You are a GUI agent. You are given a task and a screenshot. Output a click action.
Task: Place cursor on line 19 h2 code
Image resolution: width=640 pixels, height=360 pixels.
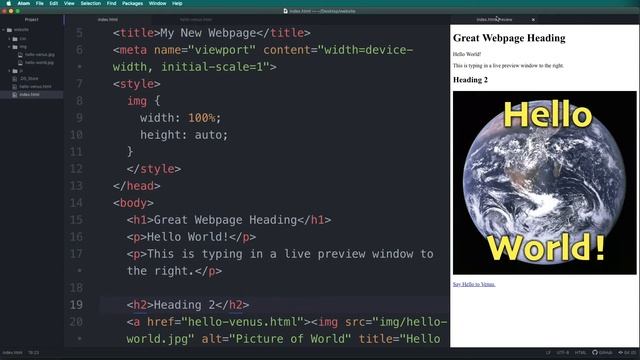click(188, 305)
